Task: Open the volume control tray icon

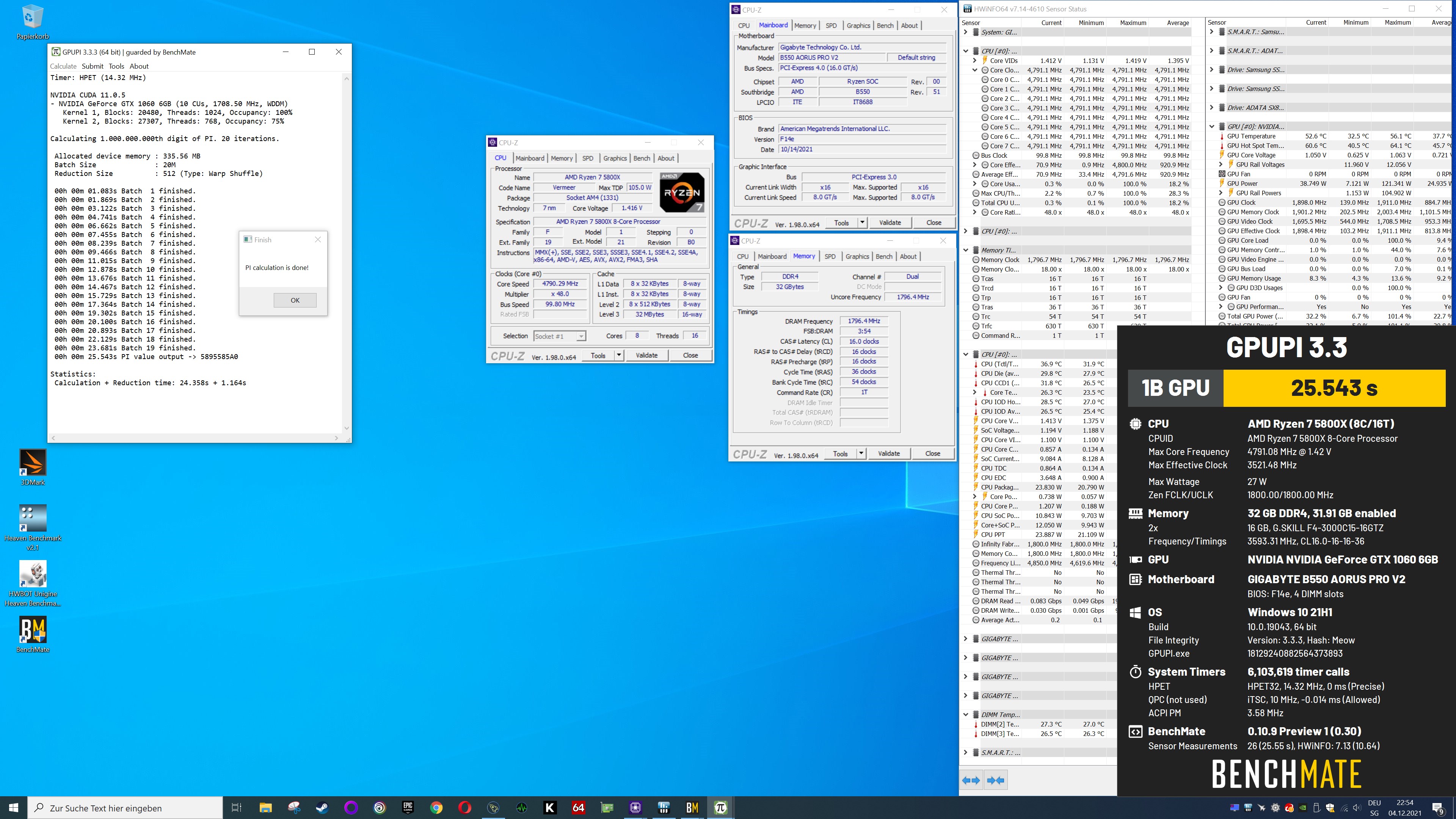Action: pos(1357,808)
